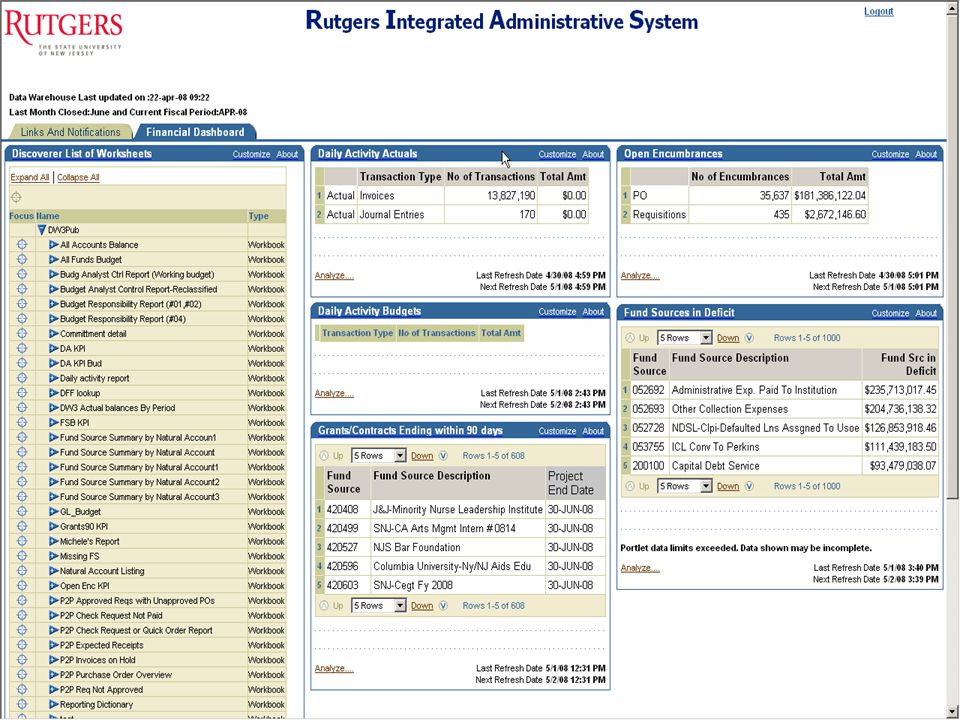Click the Focus Name column header
This screenshot has width=960, height=720.
point(34,216)
